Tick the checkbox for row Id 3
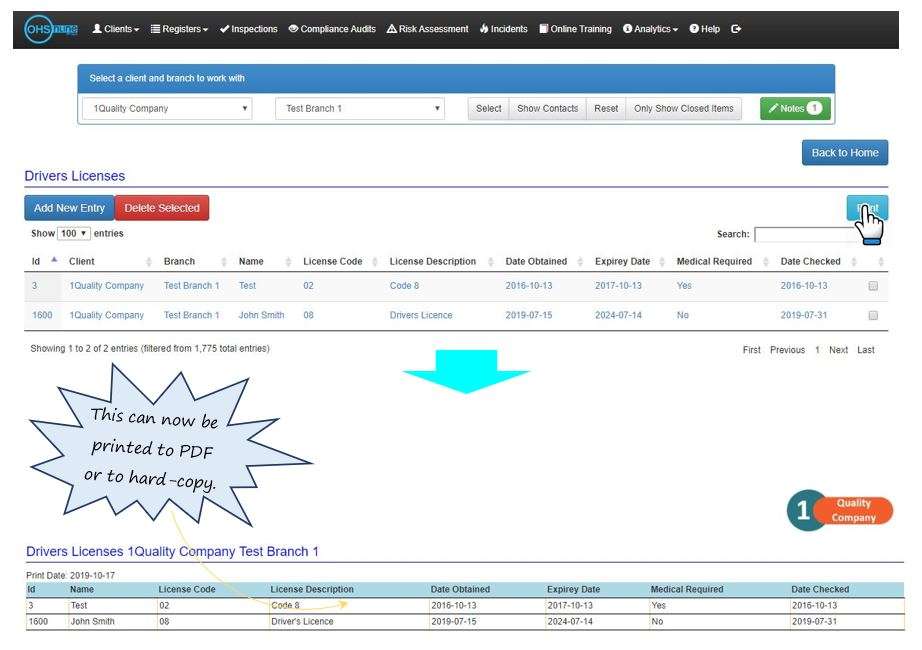 coord(873,286)
